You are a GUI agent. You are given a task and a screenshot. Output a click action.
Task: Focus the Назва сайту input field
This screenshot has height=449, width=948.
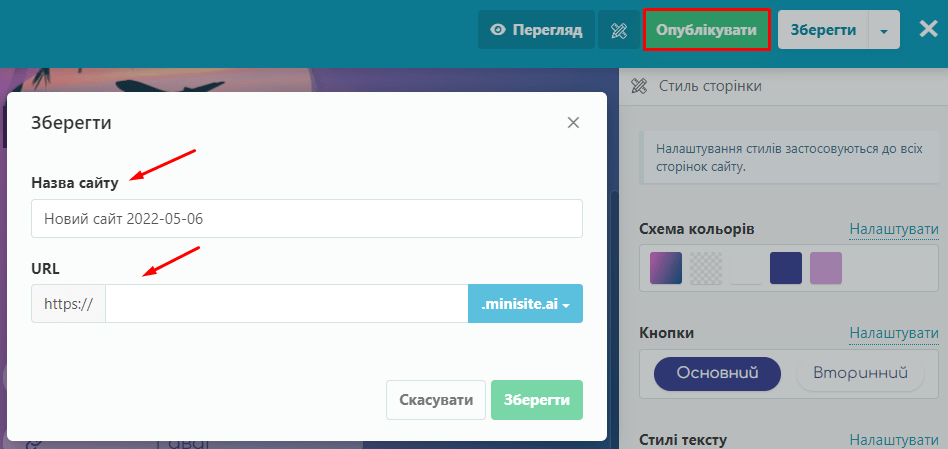(307, 219)
